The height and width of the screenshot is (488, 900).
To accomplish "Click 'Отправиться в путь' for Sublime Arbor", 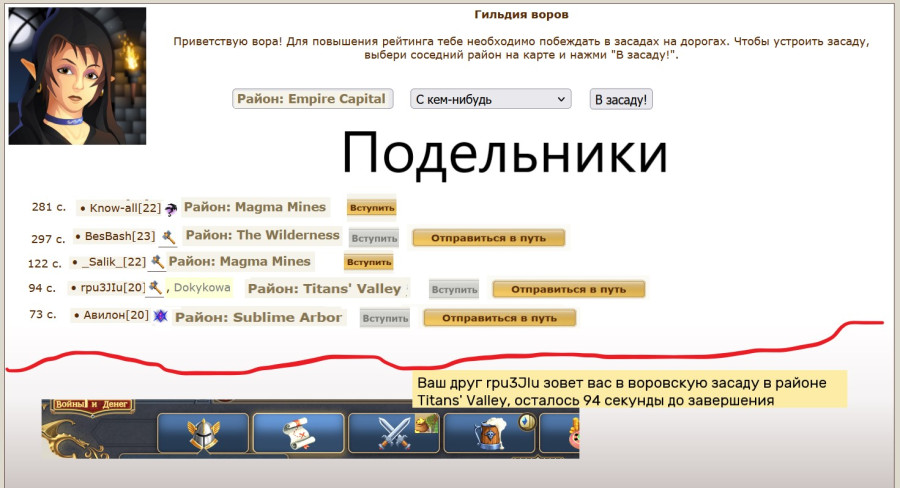I will (500, 318).
